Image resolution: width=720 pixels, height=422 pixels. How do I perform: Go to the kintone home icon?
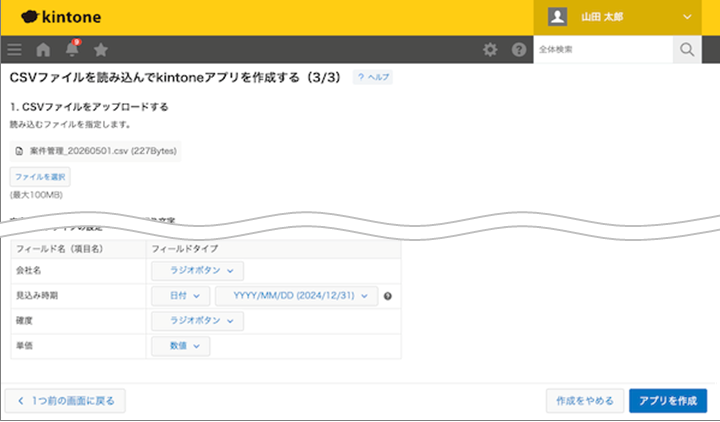pyautogui.click(x=43, y=50)
